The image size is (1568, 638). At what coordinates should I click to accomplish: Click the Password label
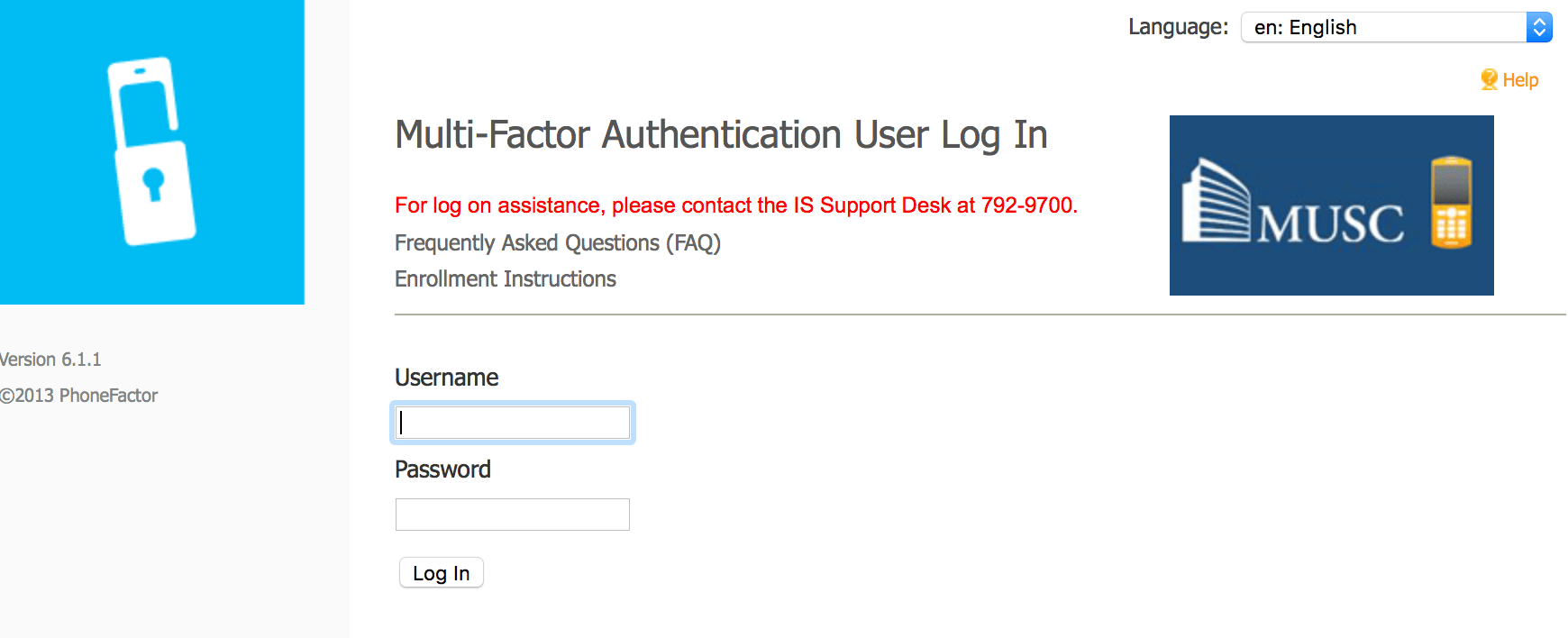coord(442,469)
